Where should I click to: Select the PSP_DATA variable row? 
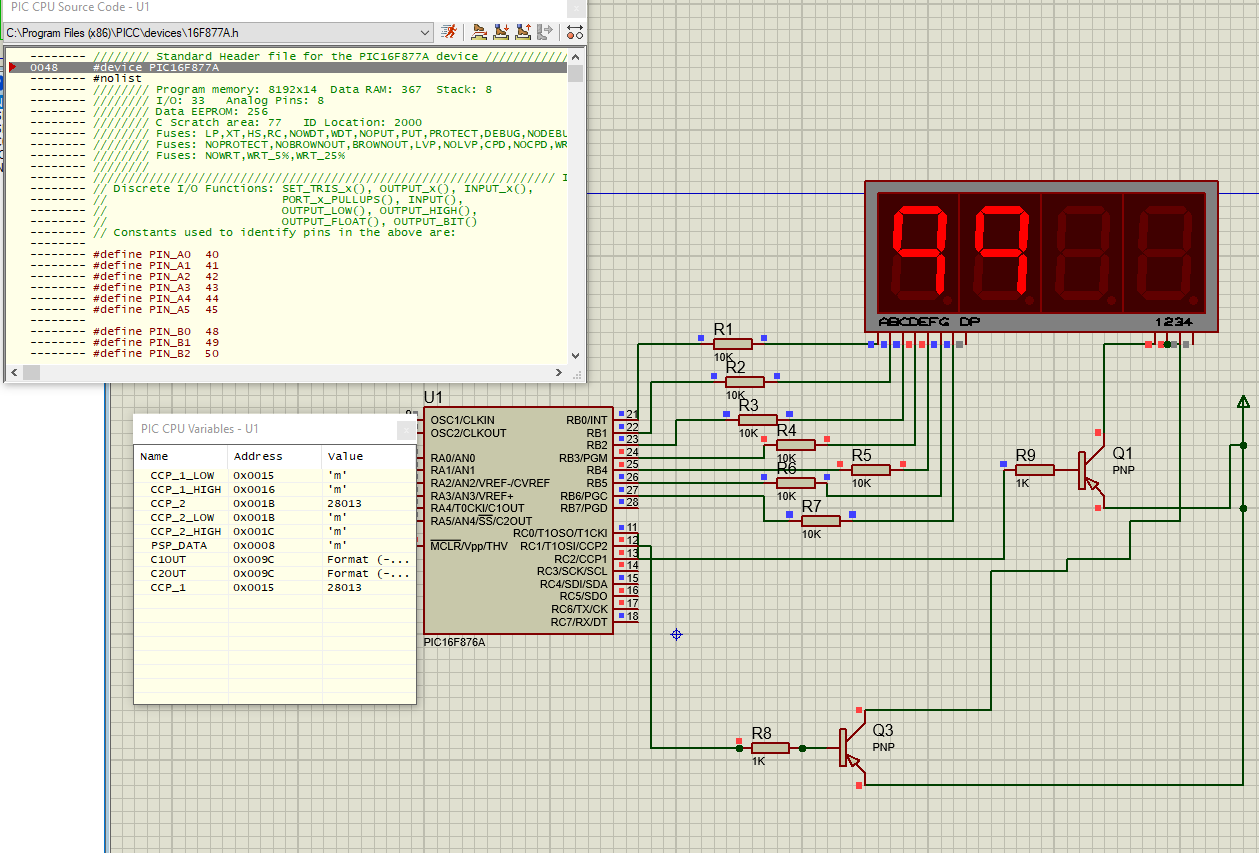point(275,545)
